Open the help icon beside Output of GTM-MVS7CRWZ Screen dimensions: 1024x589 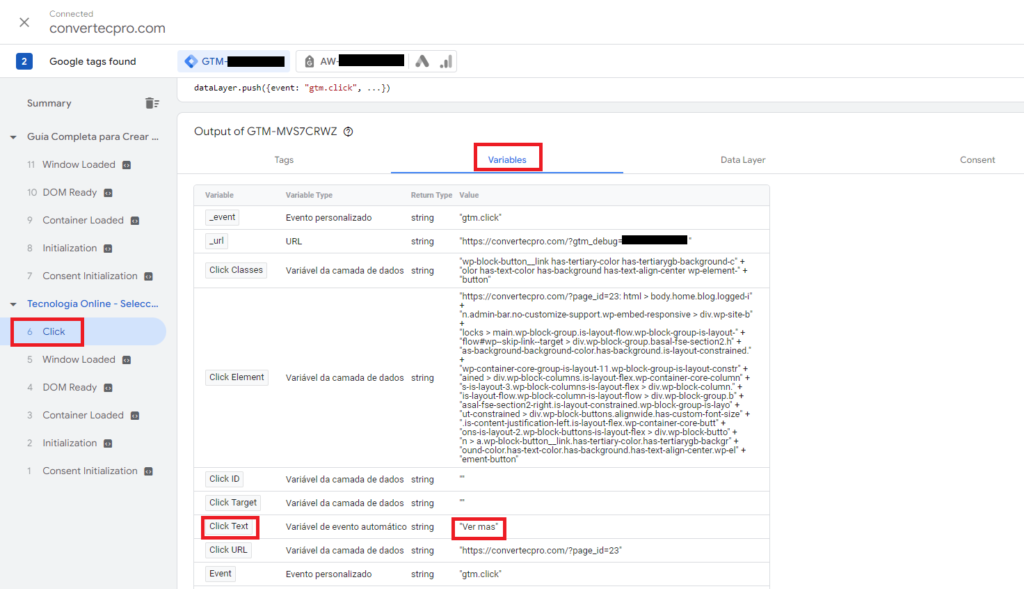[x=349, y=131]
